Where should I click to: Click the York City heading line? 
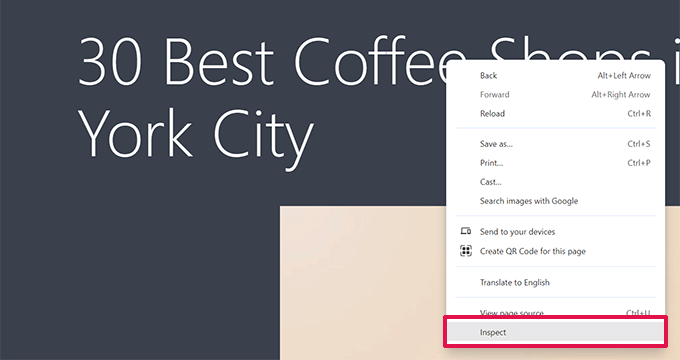pos(195,134)
